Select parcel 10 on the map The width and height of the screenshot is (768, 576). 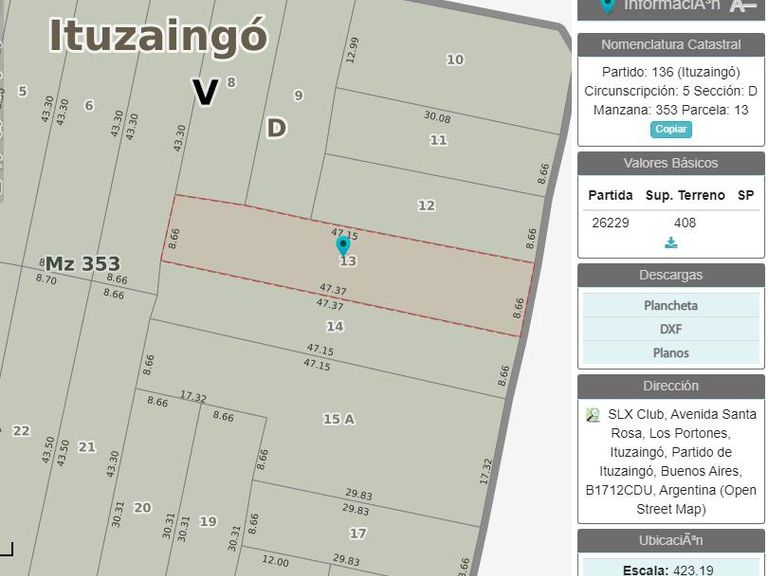click(455, 60)
